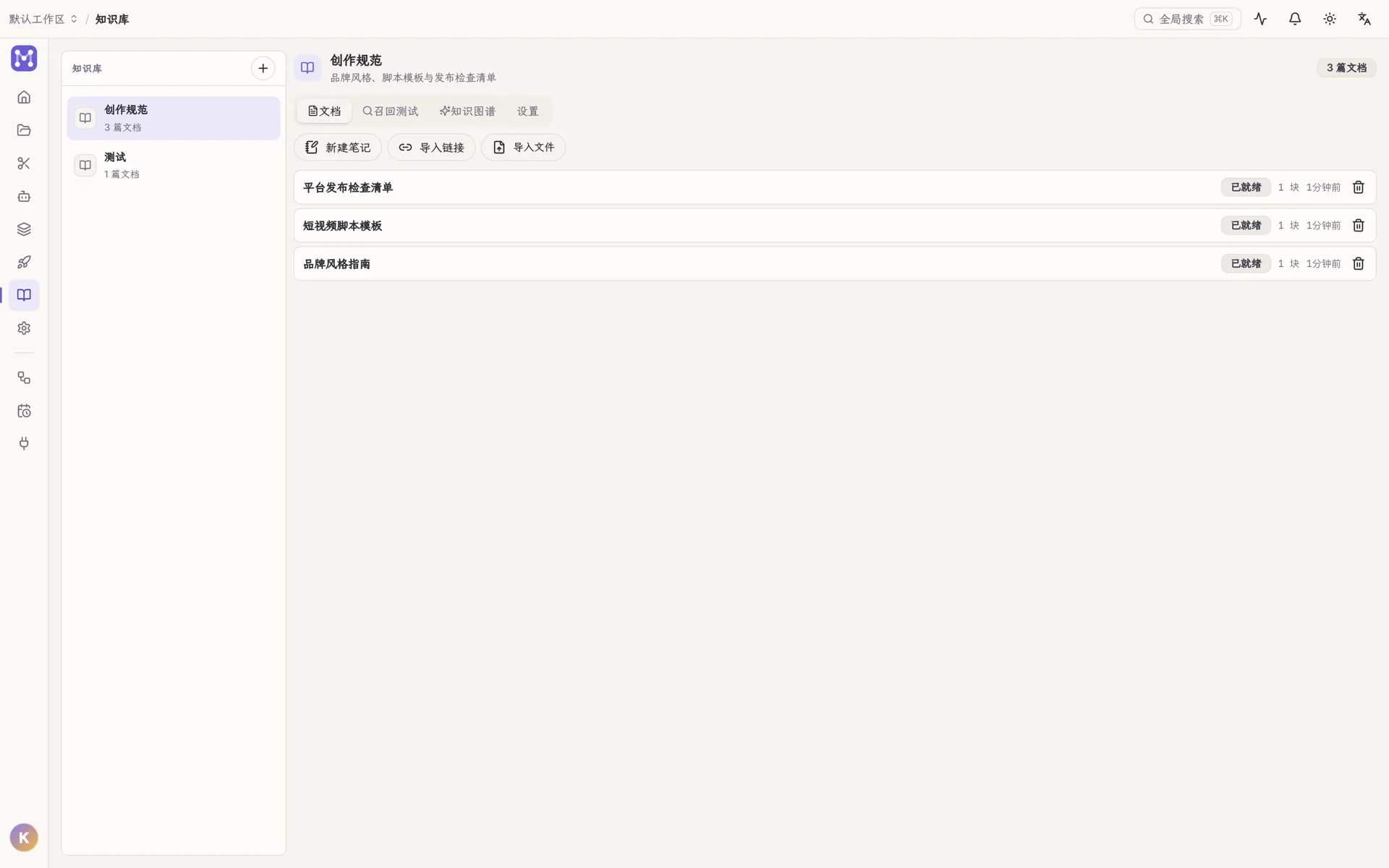Image resolution: width=1389 pixels, height=868 pixels.
Task: Open the notifications bell icon
Action: pyautogui.click(x=1295, y=19)
